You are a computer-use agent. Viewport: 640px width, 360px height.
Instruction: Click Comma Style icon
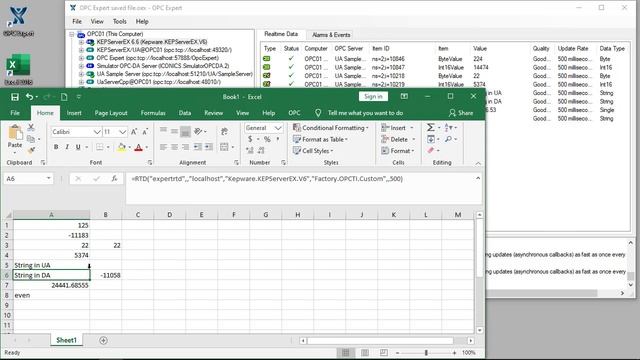(278, 139)
